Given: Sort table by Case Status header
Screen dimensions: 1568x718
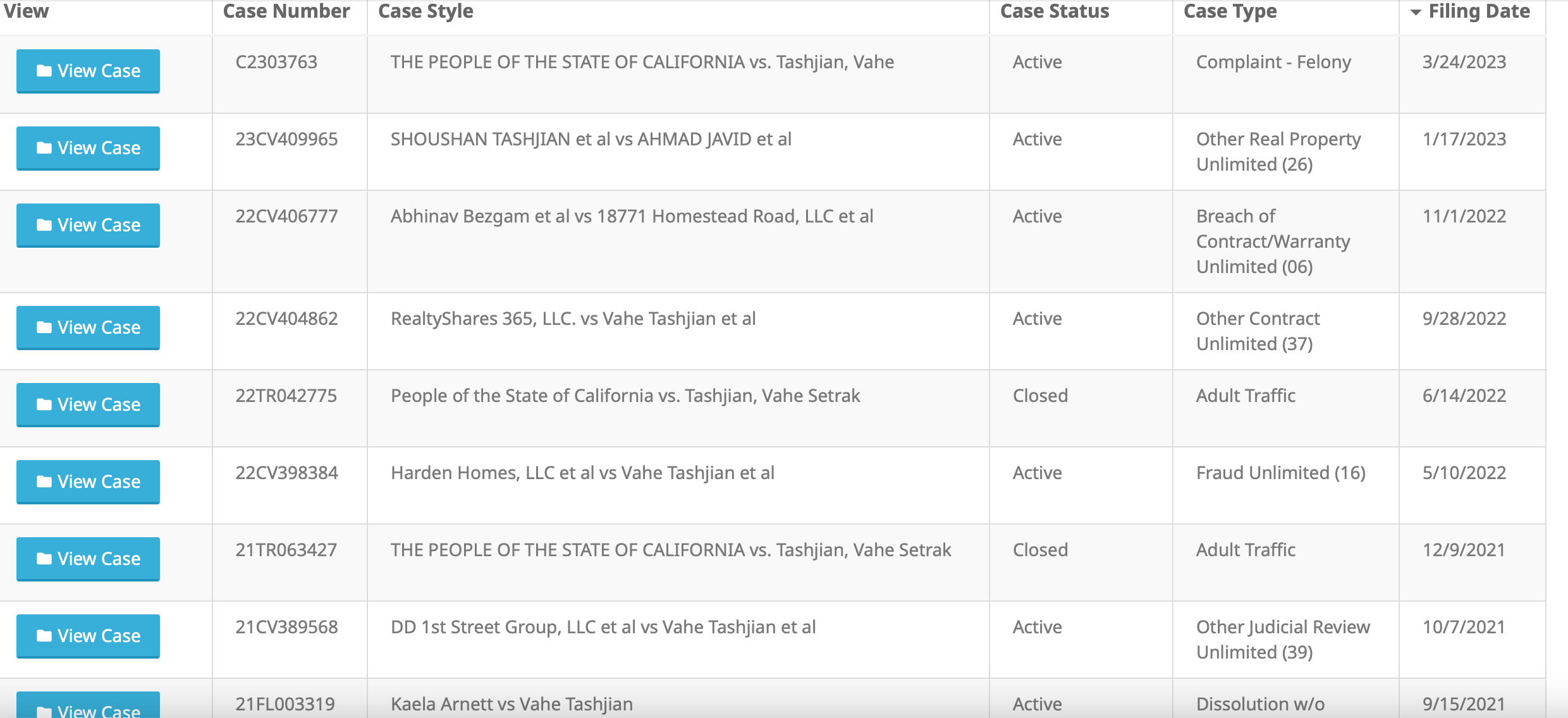Looking at the screenshot, I should (x=1055, y=11).
